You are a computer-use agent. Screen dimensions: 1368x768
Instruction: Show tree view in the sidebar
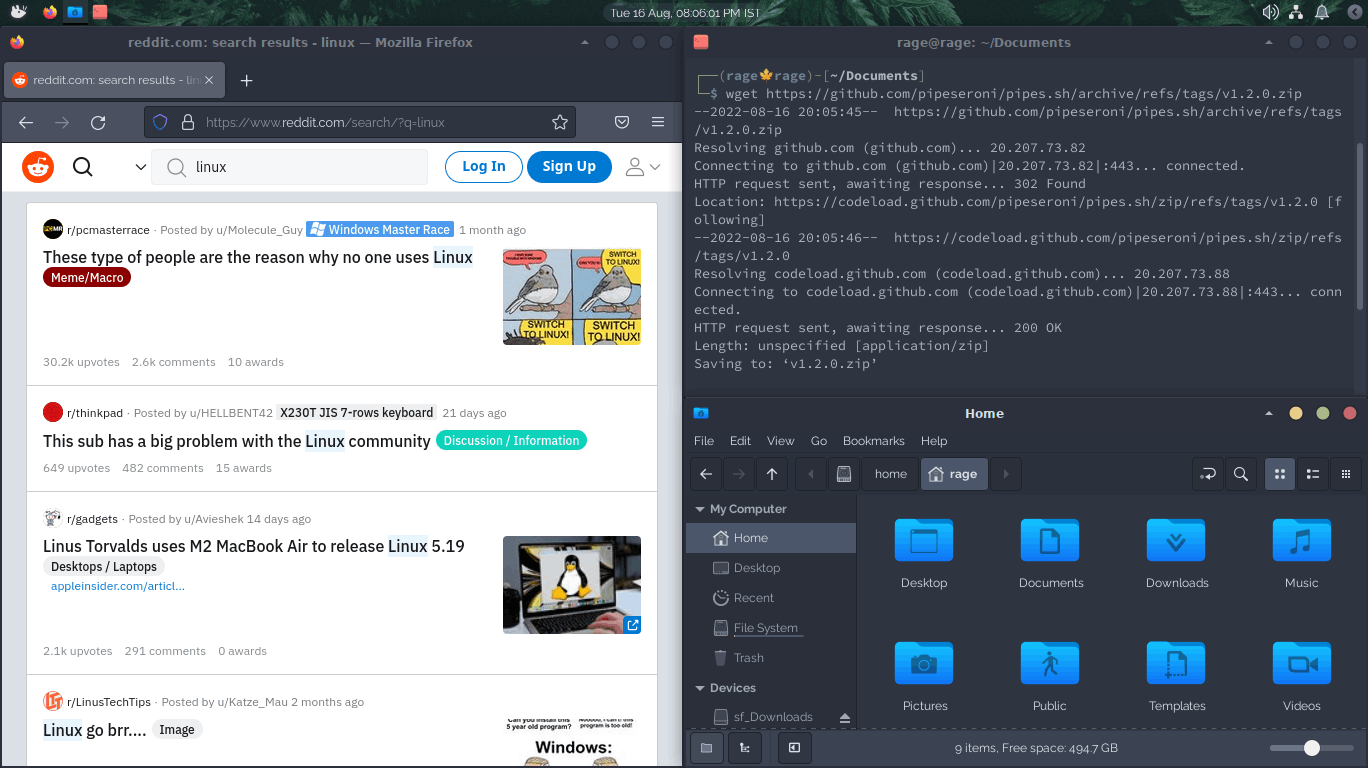click(745, 747)
